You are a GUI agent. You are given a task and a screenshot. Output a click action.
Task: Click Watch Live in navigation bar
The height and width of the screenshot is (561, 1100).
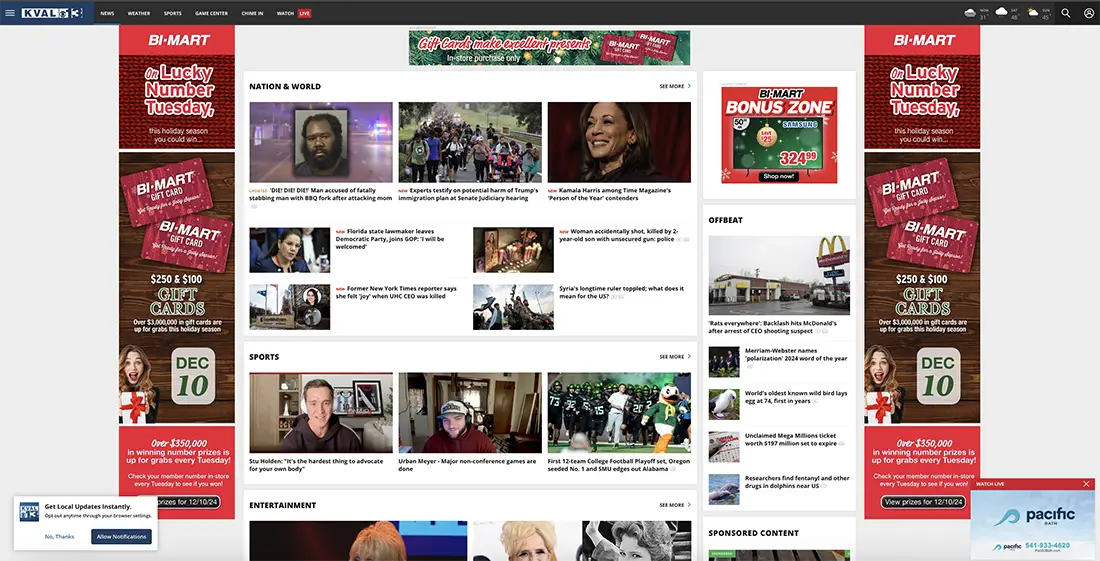coord(293,13)
